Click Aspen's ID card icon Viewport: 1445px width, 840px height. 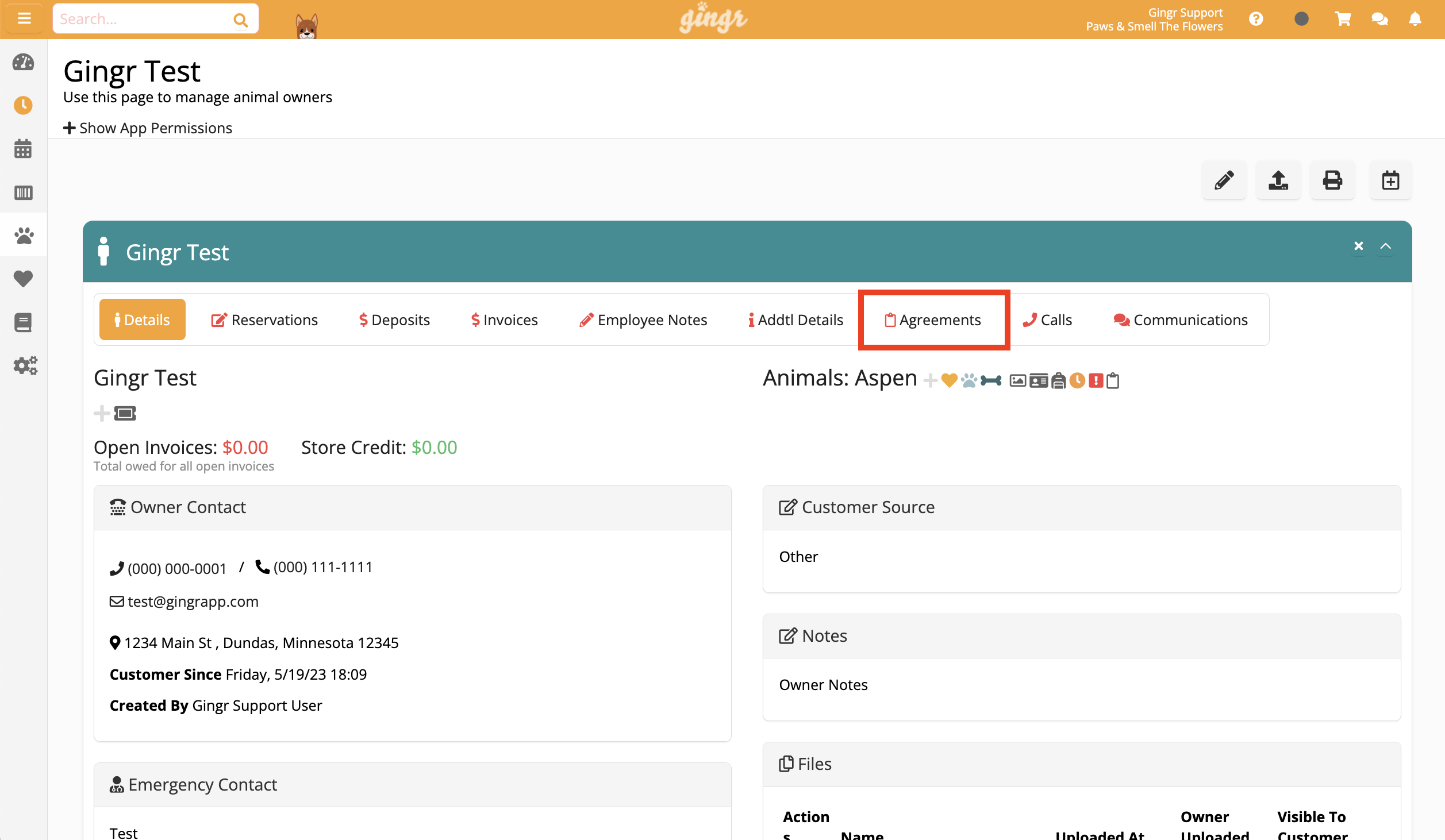[x=1039, y=380]
